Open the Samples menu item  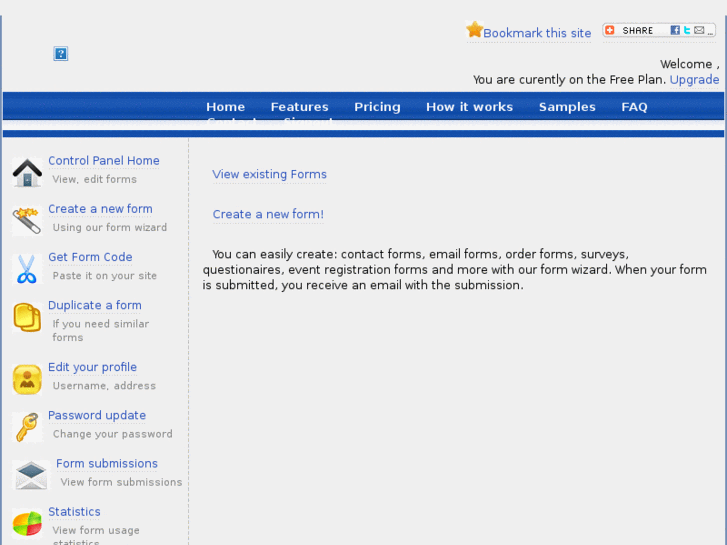(x=567, y=107)
